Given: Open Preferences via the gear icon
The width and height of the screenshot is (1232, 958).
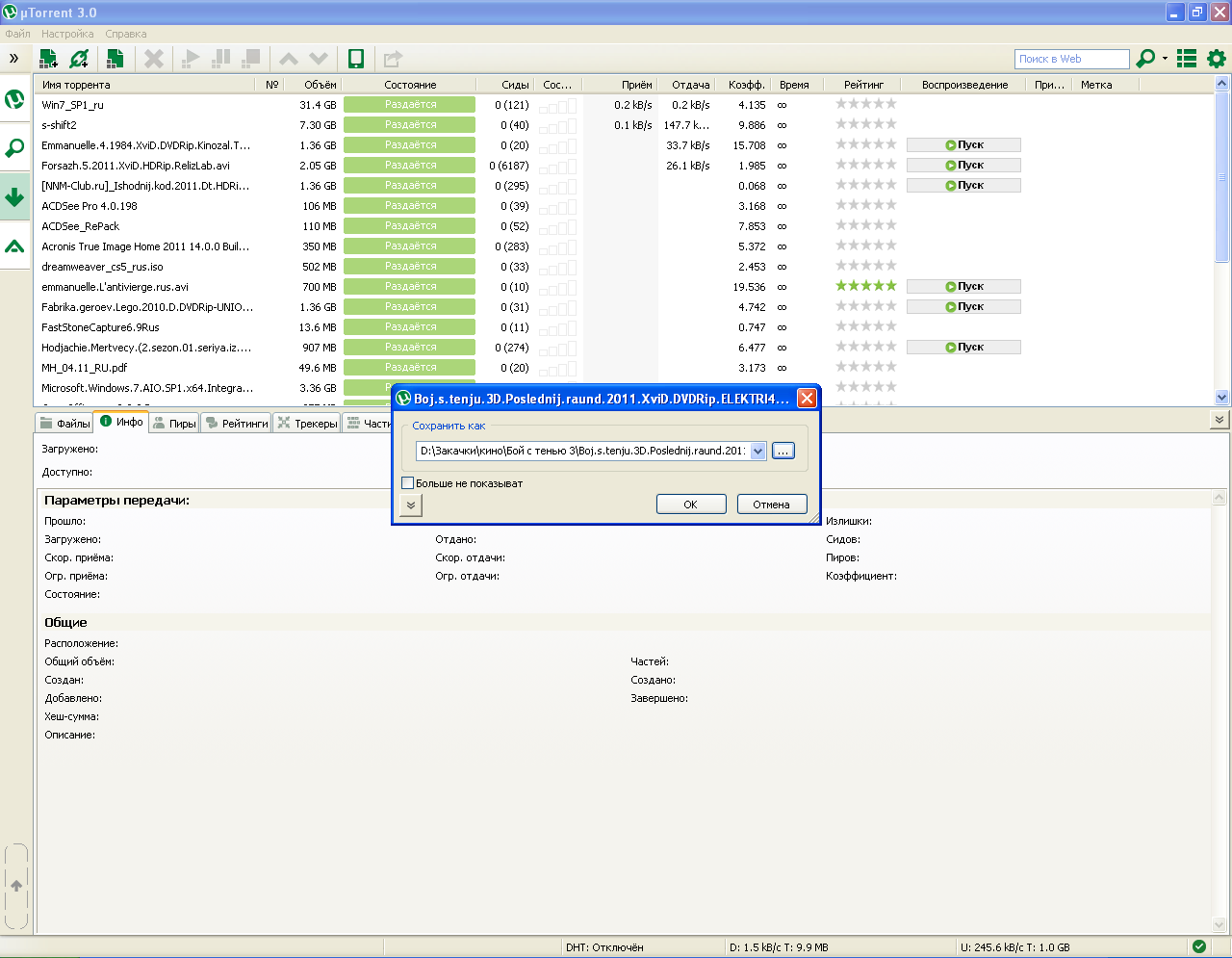Looking at the screenshot, I should click(x=1217, y=59).
